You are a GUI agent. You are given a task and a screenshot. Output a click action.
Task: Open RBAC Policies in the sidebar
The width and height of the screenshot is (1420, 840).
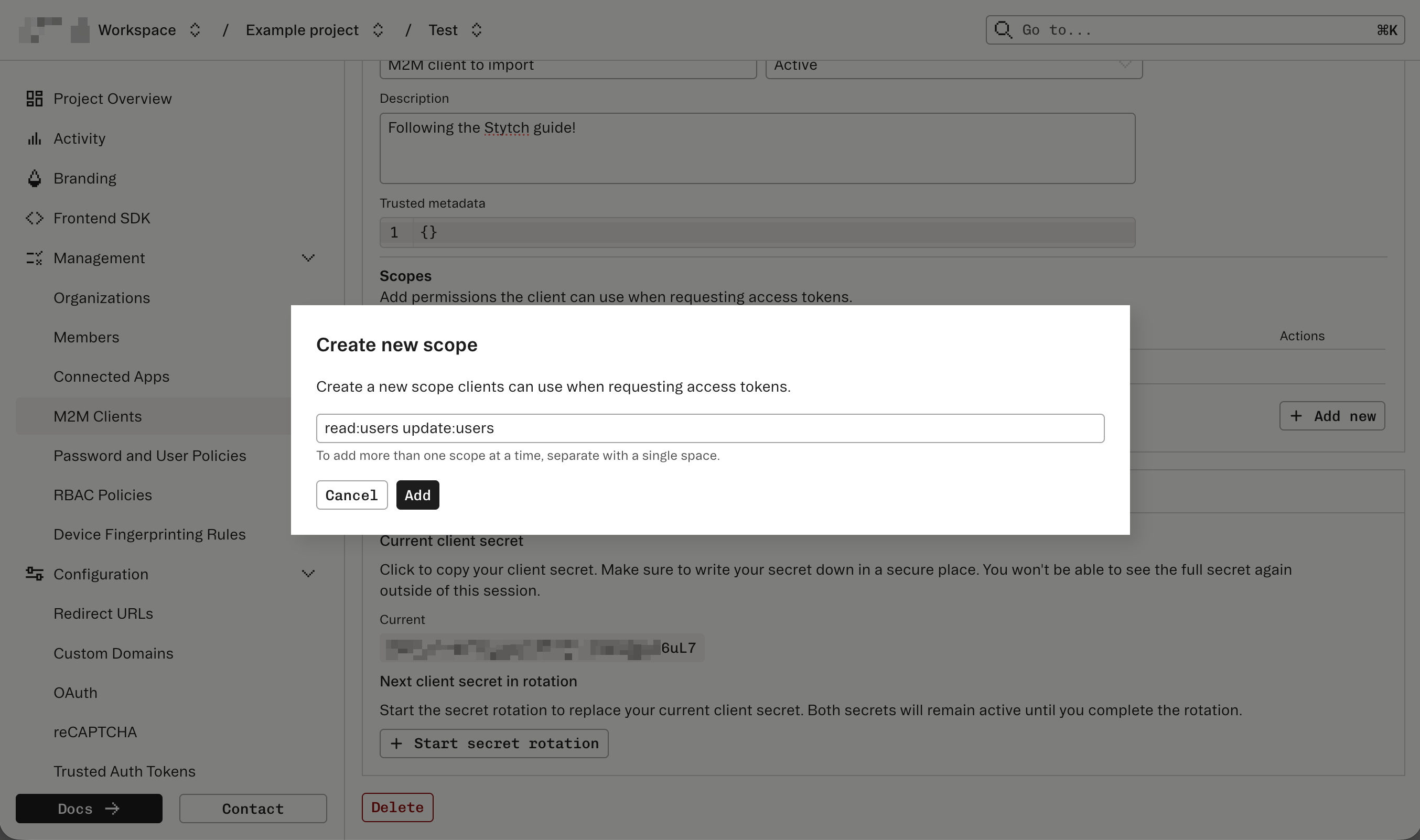click(x=102, y=496)
